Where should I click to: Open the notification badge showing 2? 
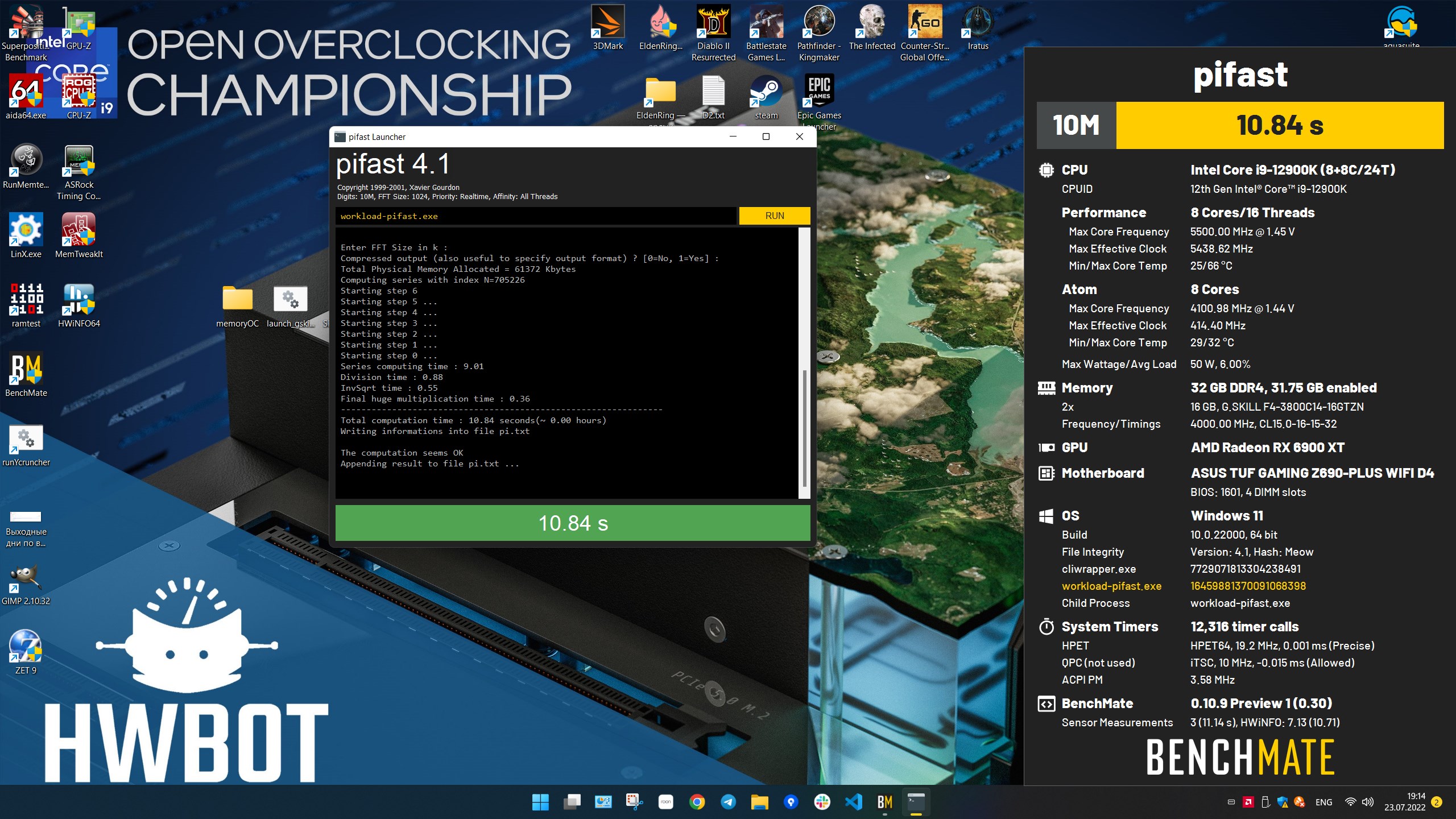pos(1437,802)
